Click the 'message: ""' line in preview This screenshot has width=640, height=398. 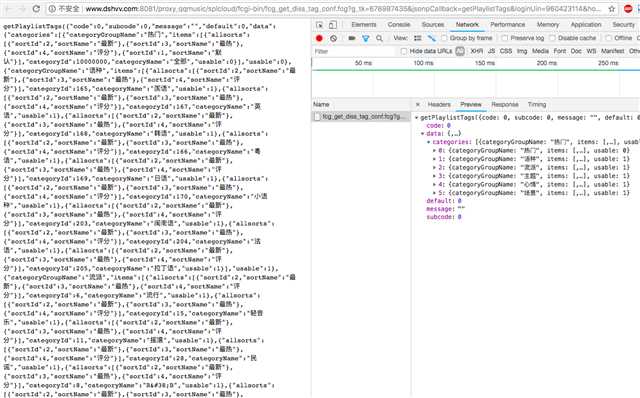[446, 209]
